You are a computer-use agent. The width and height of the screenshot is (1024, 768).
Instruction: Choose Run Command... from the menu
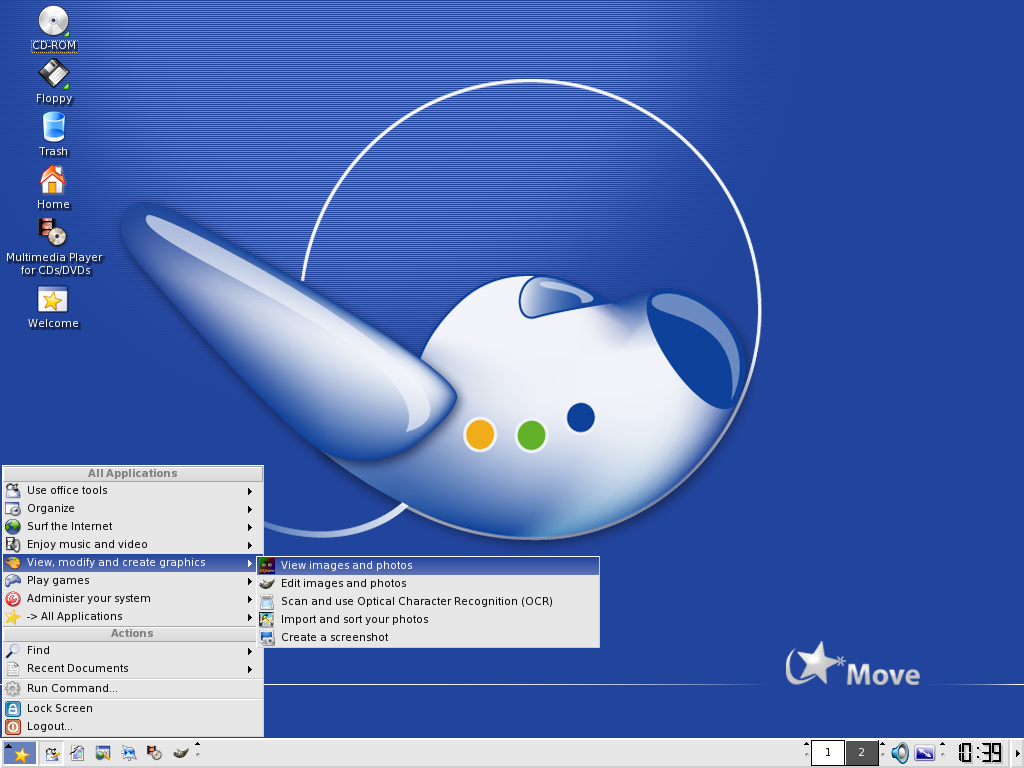(133, 688)
